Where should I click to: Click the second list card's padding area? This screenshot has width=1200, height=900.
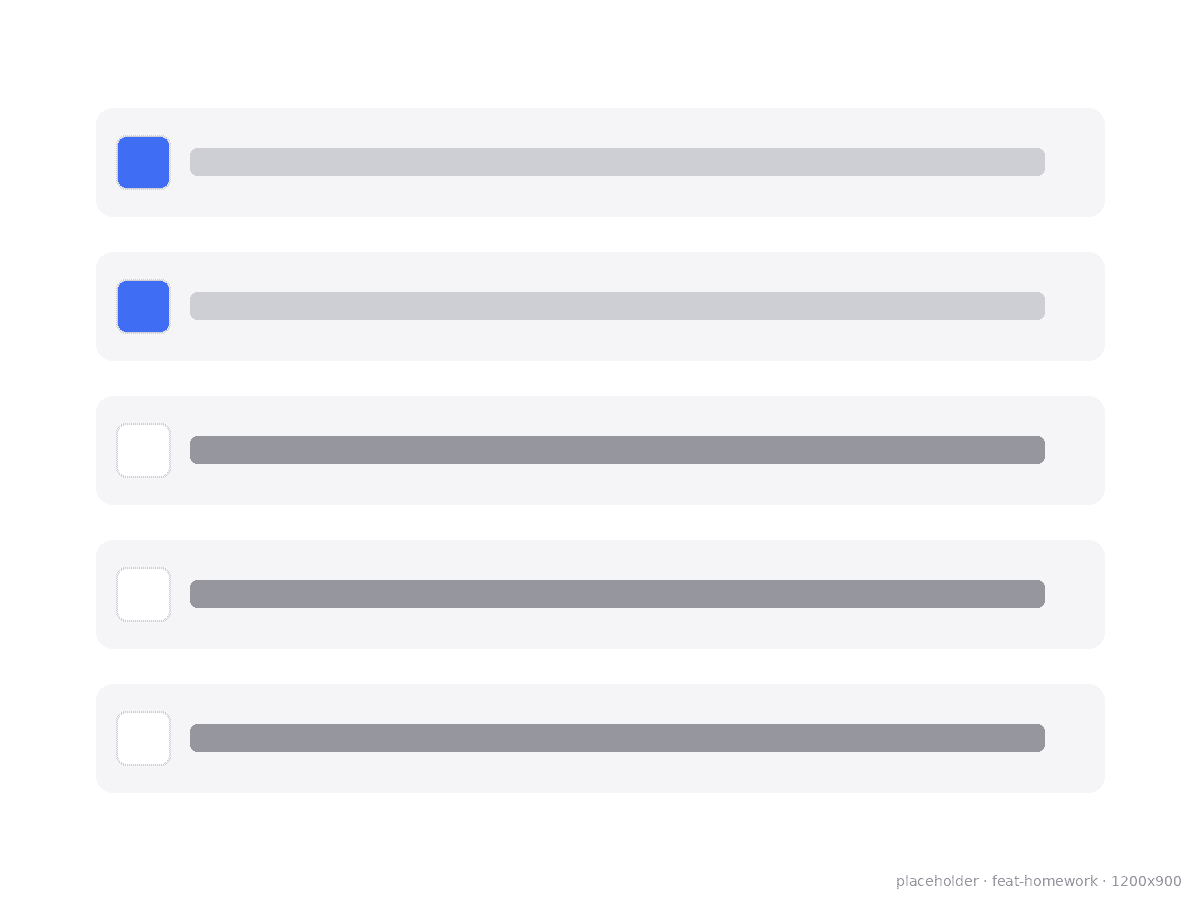[1075, 306]
